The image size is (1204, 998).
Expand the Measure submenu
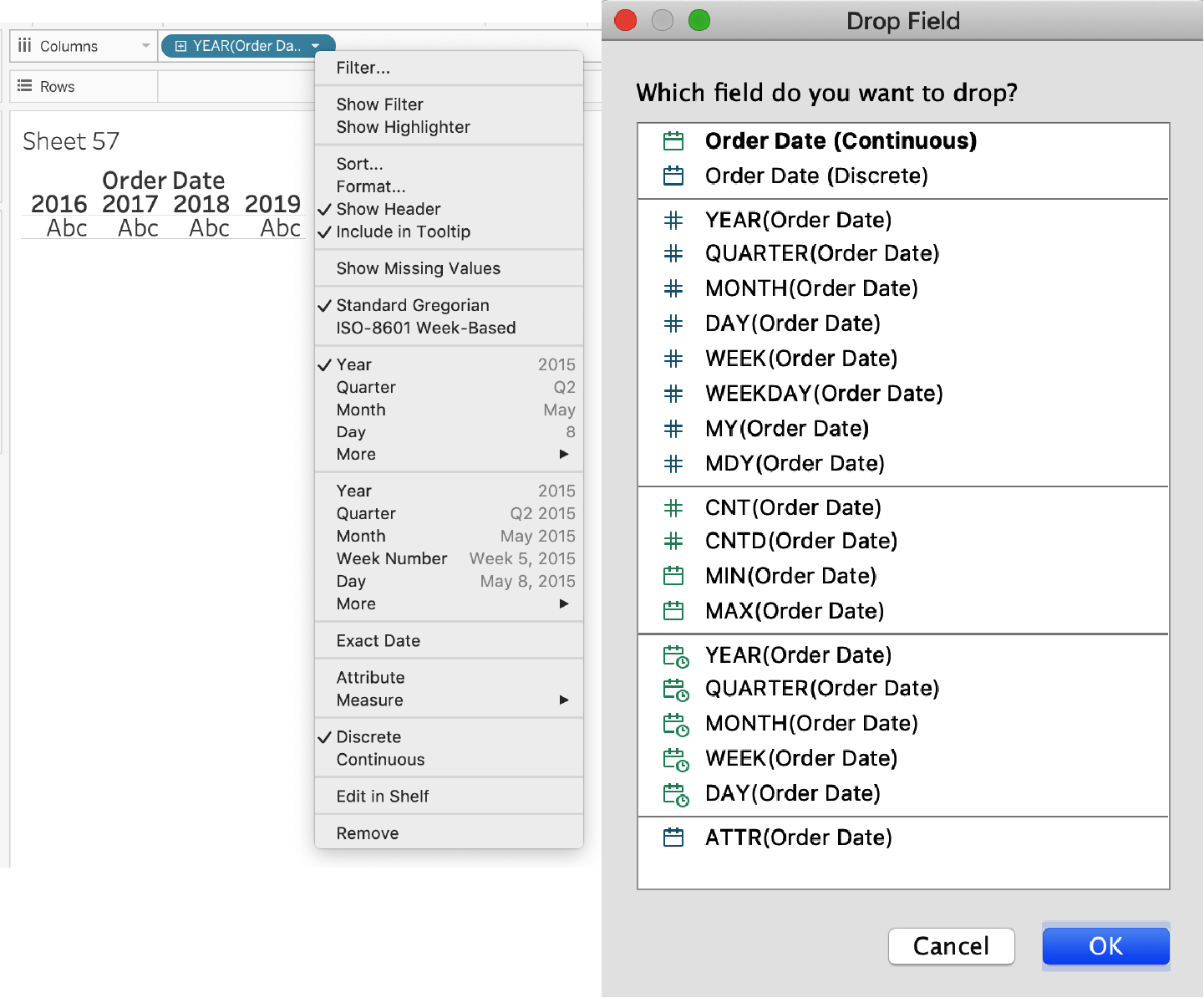pyautogui.click(x=449, y=700)
